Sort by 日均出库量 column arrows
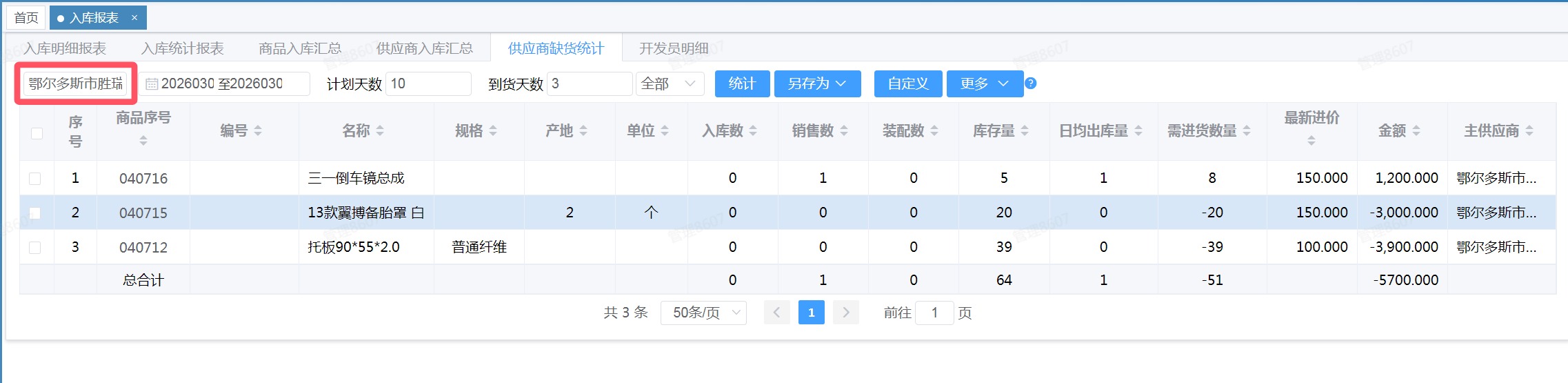This screenshot has width=1568, height=383. tap(1138, 130)
